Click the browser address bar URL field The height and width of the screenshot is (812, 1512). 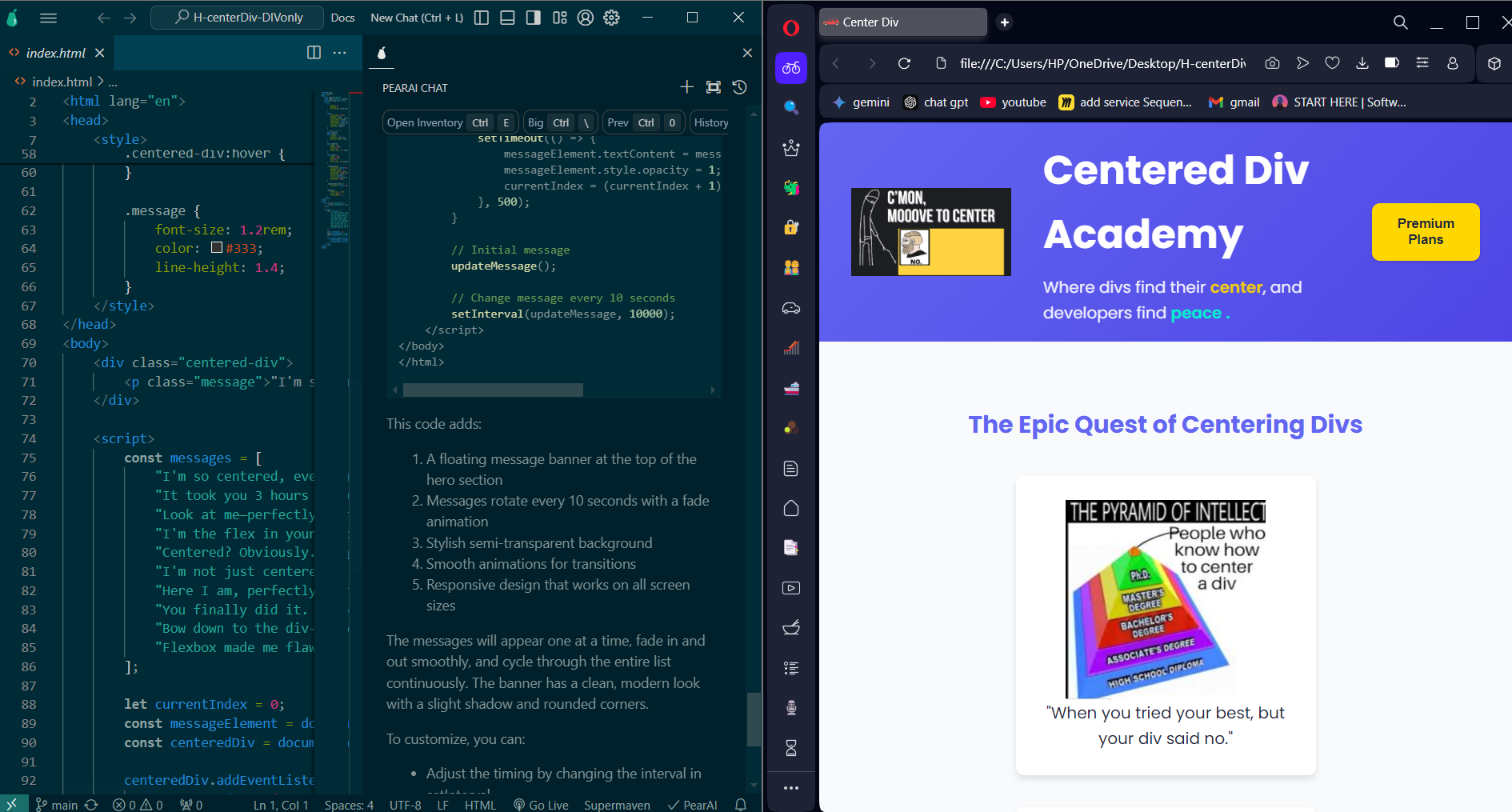tap(1102, 63)
